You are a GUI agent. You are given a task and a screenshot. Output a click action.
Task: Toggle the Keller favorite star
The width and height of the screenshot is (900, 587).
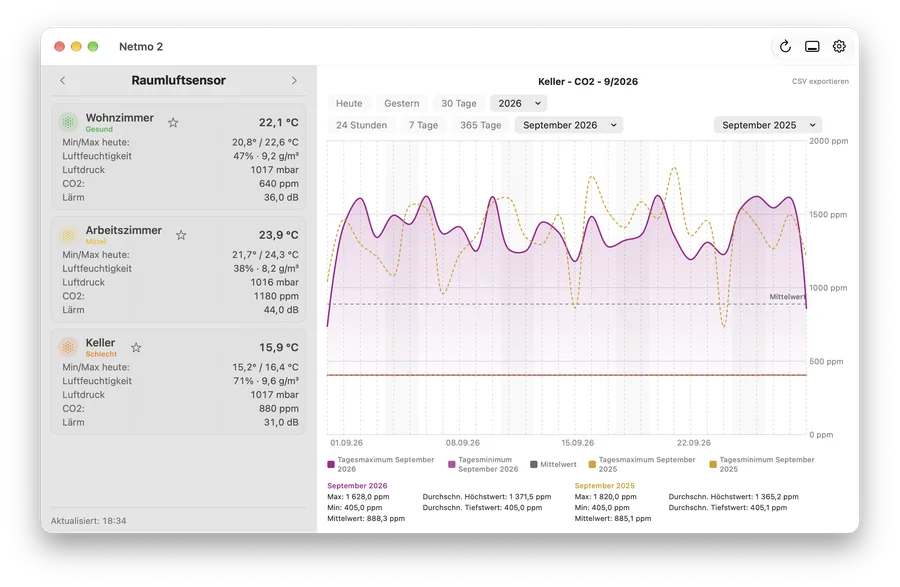pos(136,347)
